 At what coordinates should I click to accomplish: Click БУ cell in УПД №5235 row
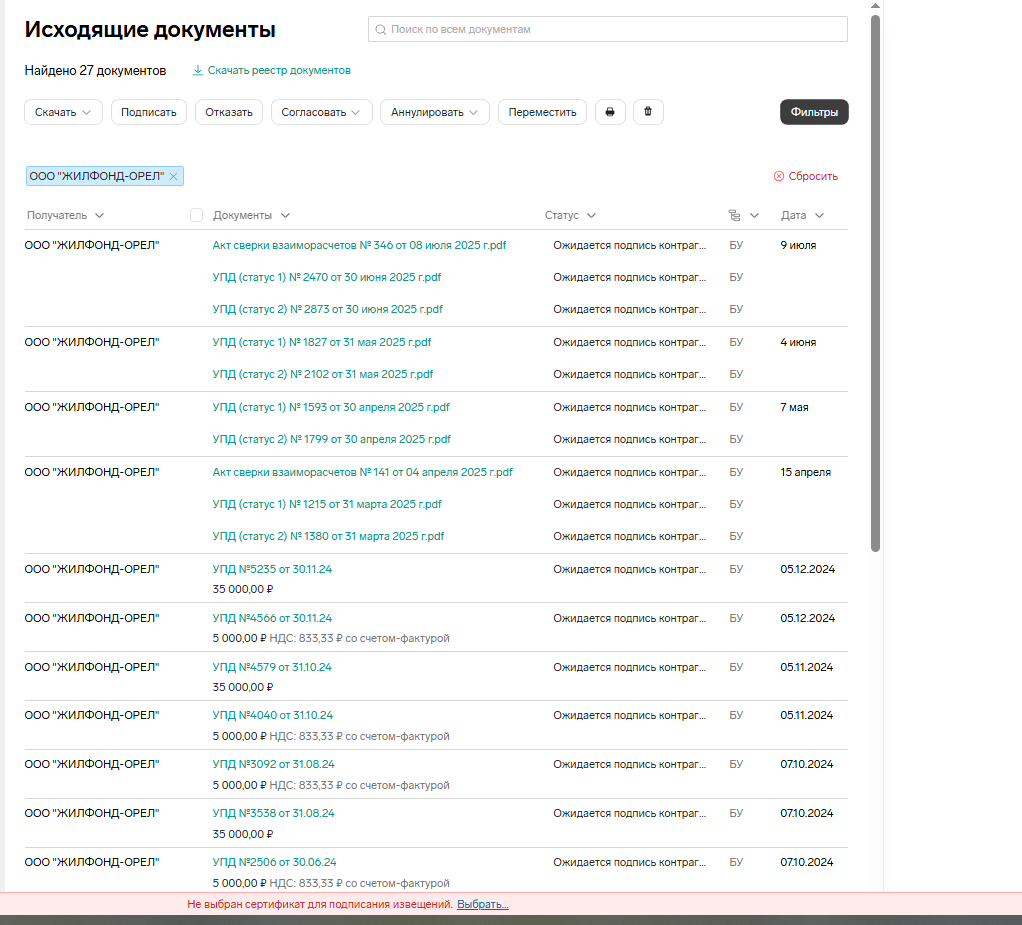pos(736,570)
